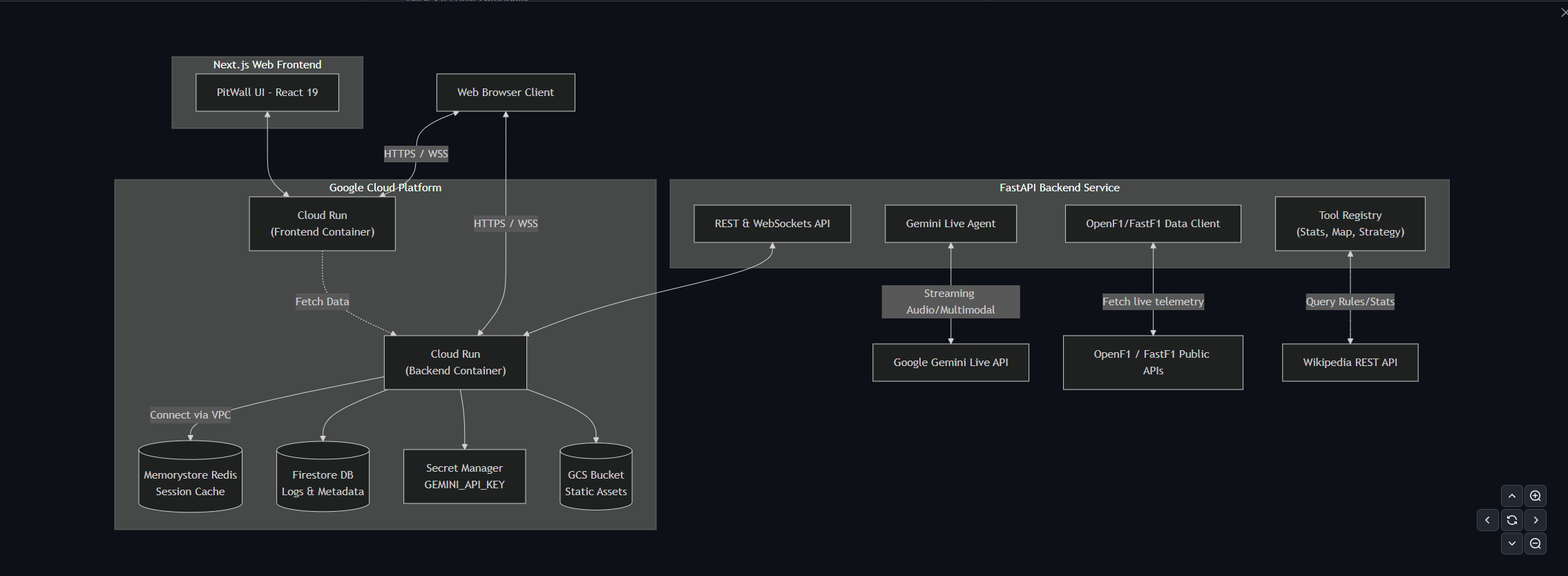Select the Google Gemini Live API node

(950, 363)
